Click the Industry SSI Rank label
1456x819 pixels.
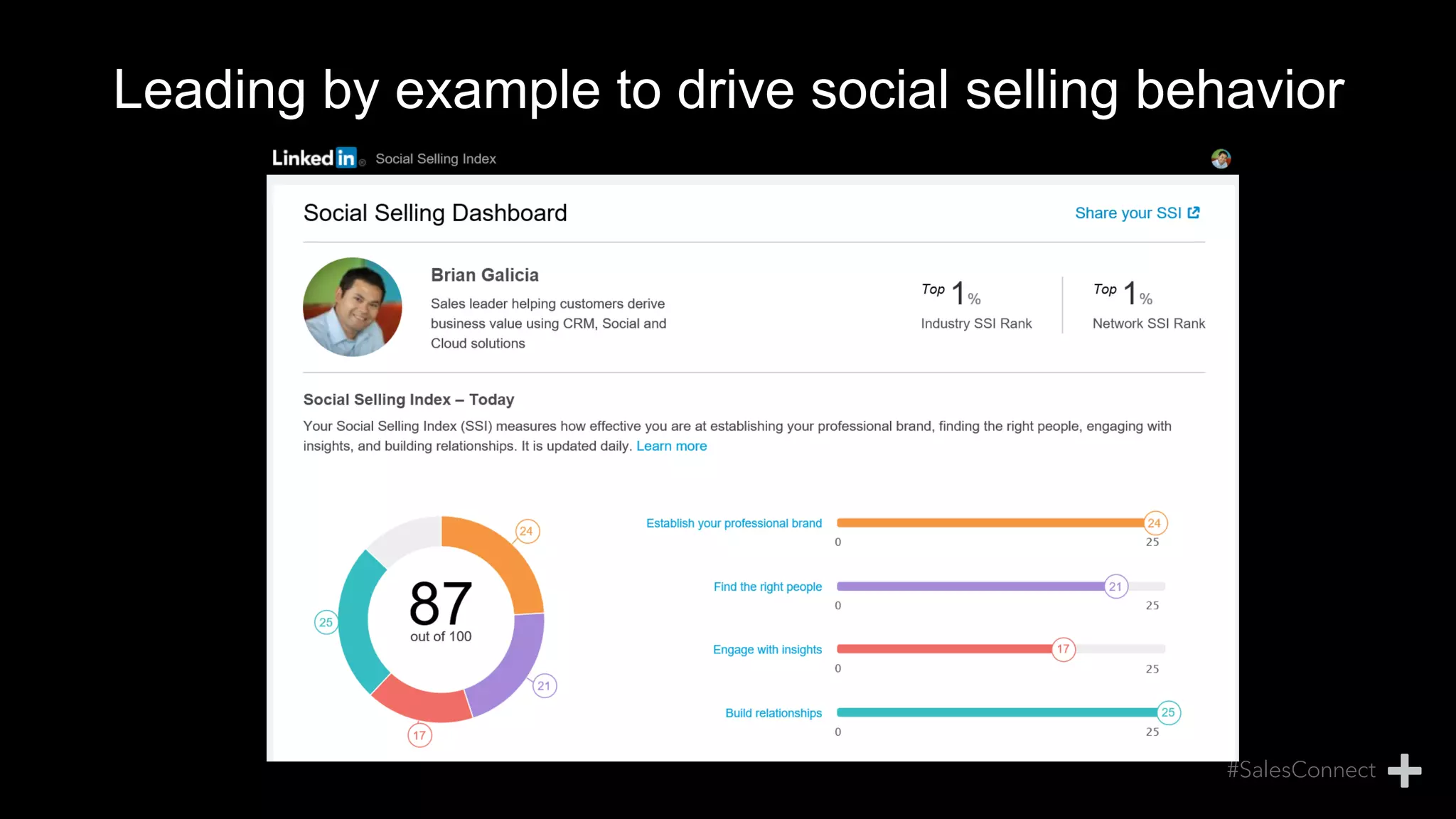point(976,323)
